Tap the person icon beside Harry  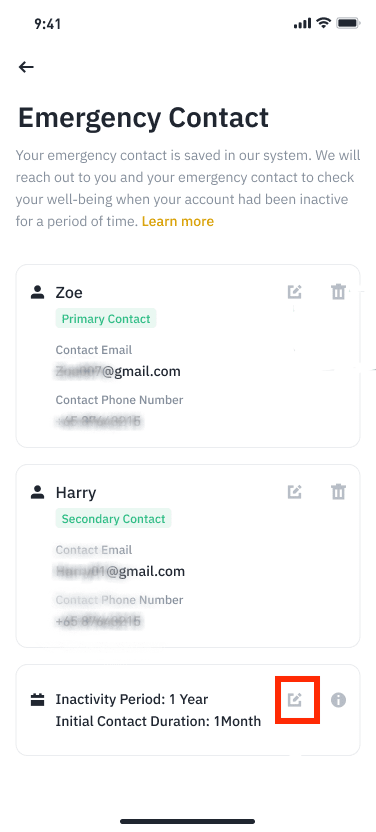tap(37, 492)
